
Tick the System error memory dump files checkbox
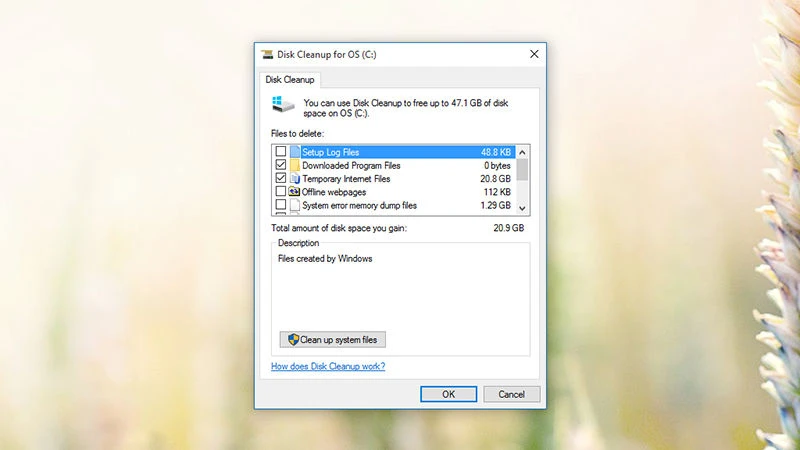tap(280, 205)
